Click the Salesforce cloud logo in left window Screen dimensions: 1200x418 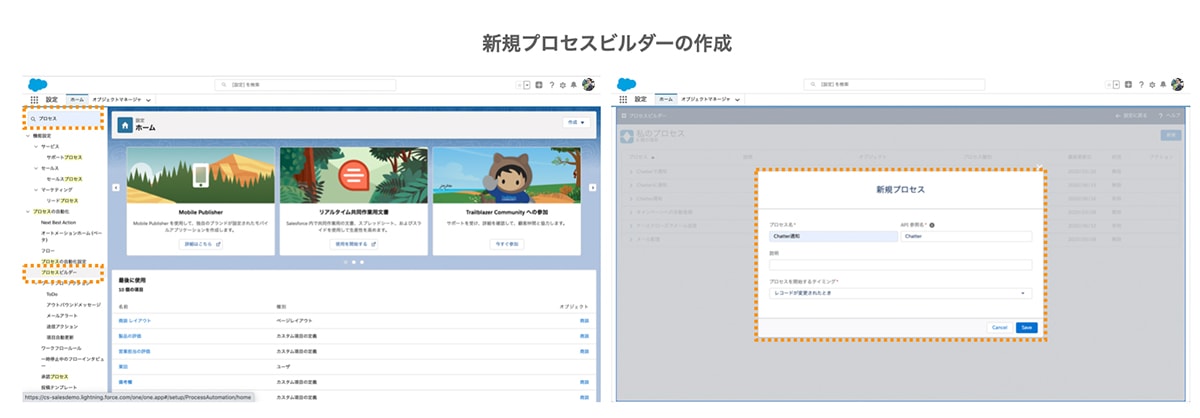coord(36,84)
